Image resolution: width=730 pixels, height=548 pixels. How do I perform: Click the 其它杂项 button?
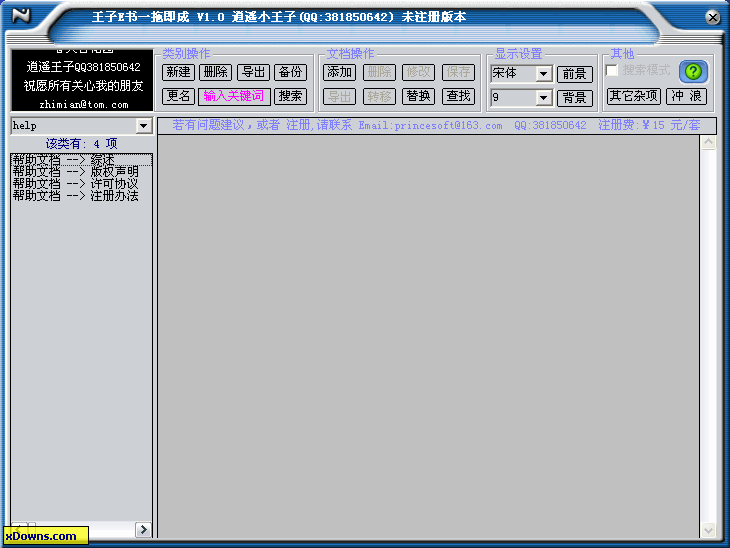pyautogui.click(x=634, y=96)
